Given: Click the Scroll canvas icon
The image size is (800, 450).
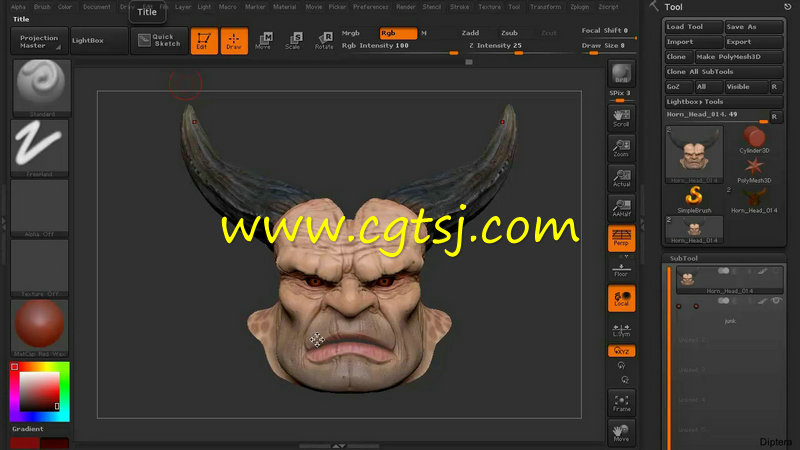Looking at the screenshot, I should pos(621,118).
